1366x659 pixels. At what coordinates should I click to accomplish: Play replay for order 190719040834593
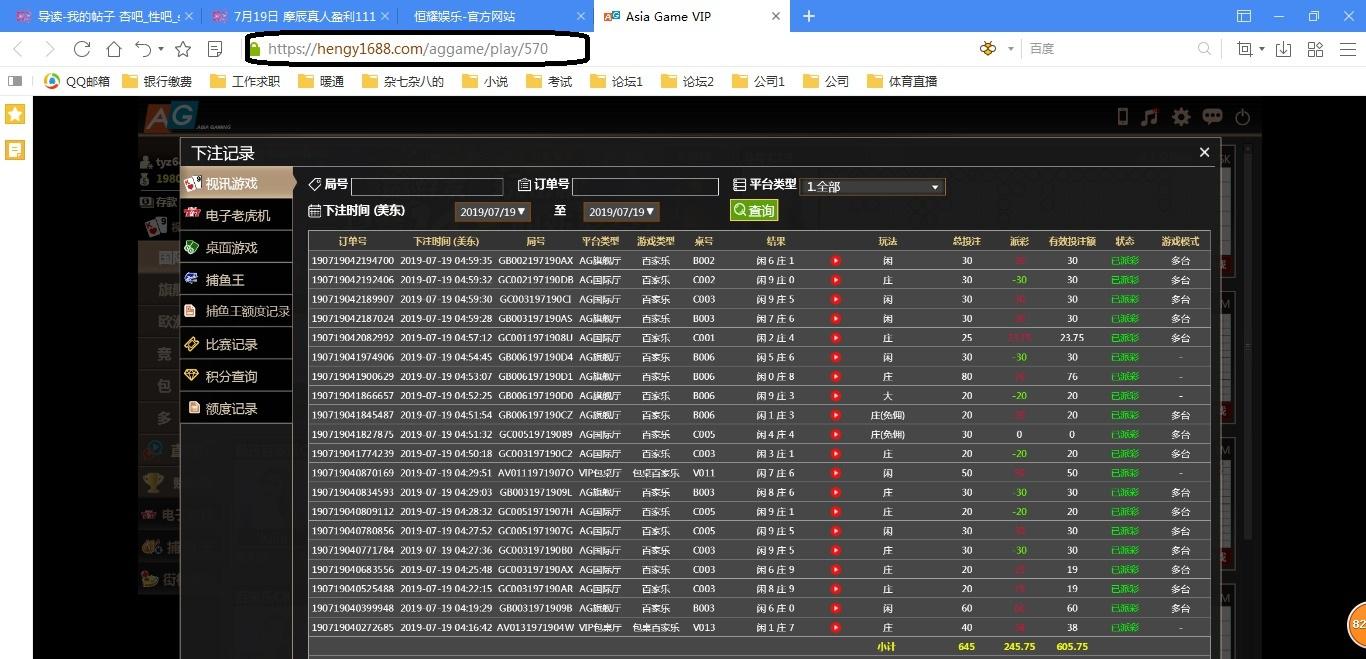(836, 493)
